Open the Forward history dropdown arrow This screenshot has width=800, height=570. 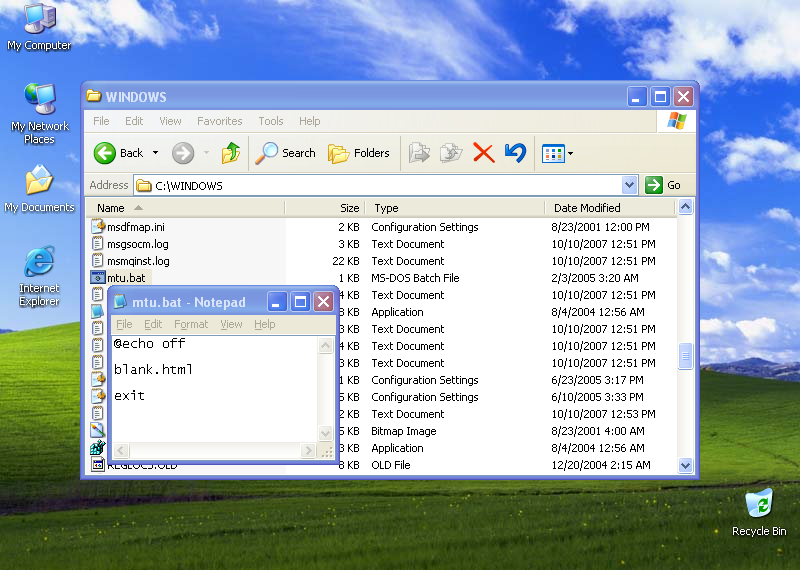coord(206,153)
